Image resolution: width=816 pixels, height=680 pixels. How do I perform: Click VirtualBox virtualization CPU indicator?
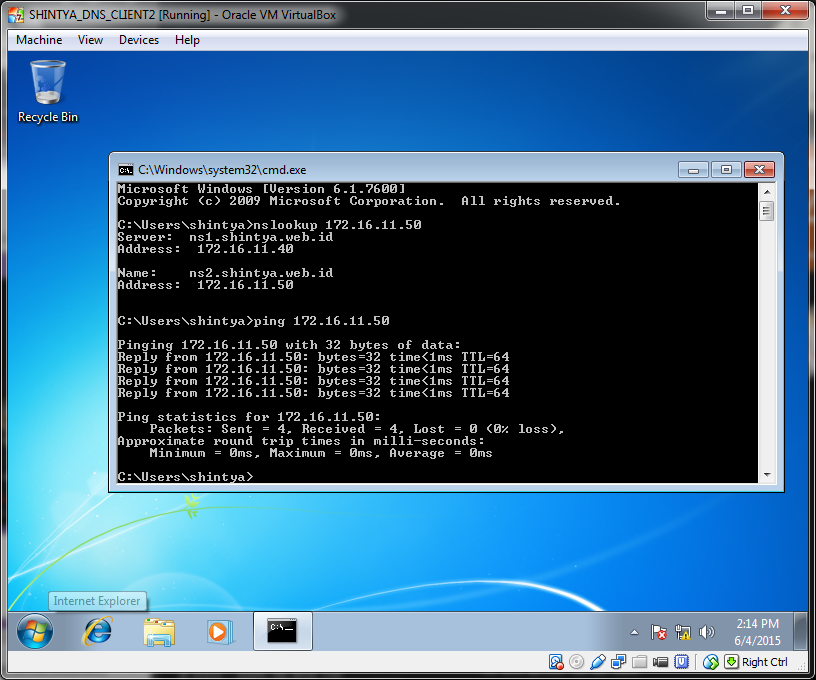click(x=681, y=662)
